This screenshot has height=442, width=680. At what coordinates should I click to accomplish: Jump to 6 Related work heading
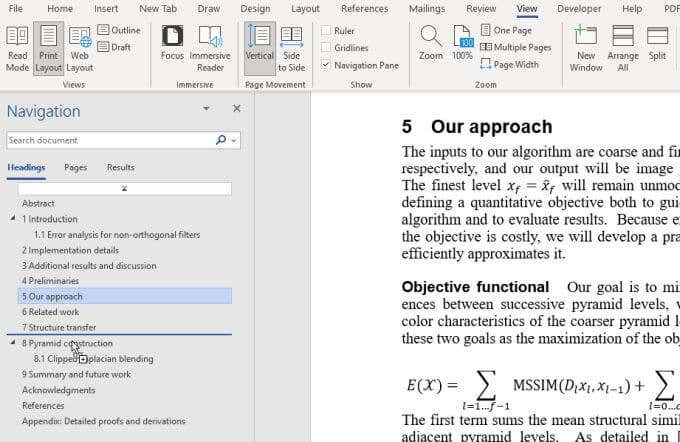point(50,312)
